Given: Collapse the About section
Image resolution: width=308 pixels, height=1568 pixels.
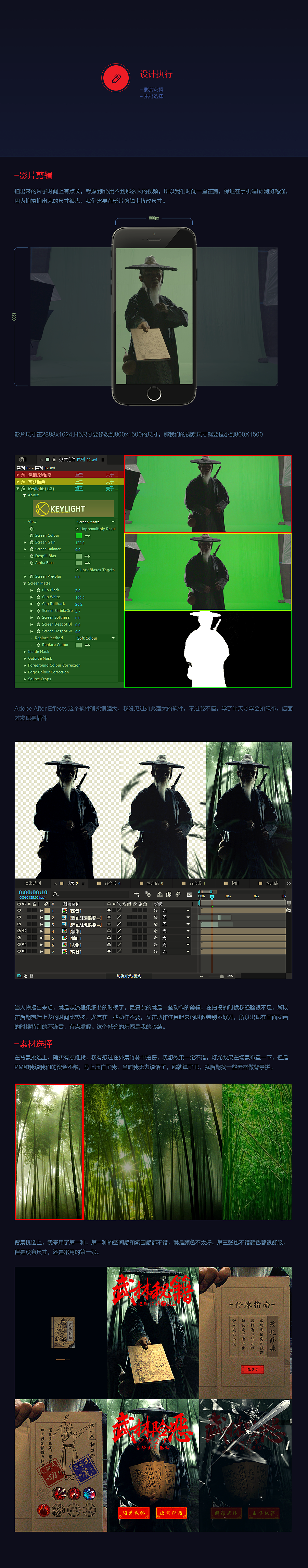Looking at the screenshot, I should 24,495.
